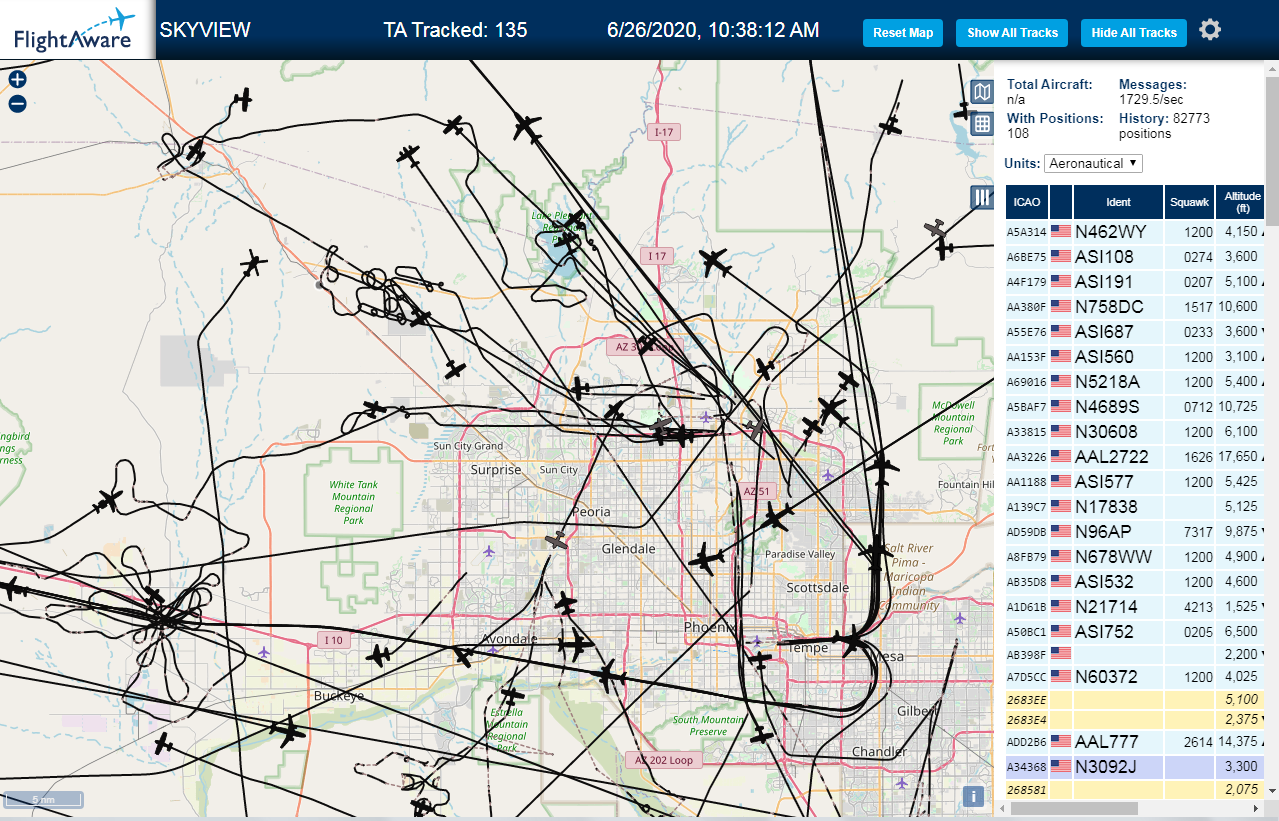
Task: Click the Phoenix city label on map
Action: point(709,627)
